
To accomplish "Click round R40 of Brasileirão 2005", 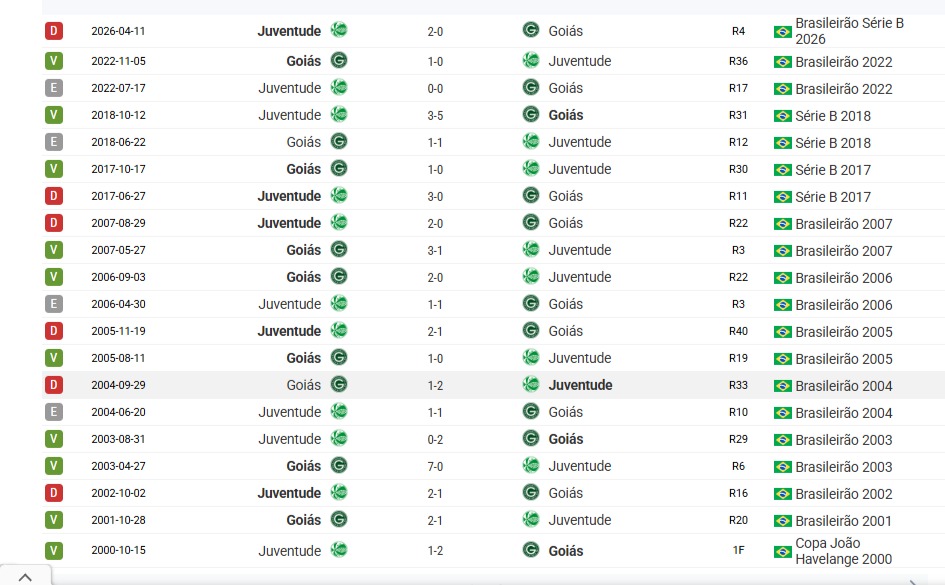I will (738, 331).
